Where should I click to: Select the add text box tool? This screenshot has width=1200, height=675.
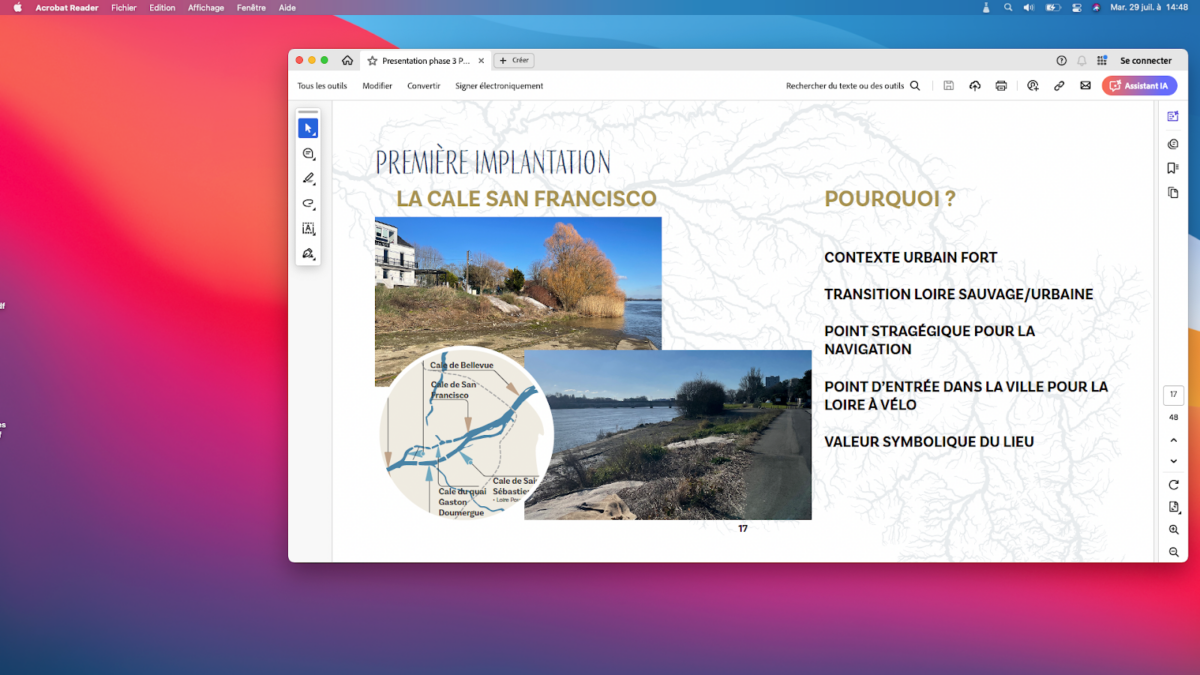tap(308, 229)
